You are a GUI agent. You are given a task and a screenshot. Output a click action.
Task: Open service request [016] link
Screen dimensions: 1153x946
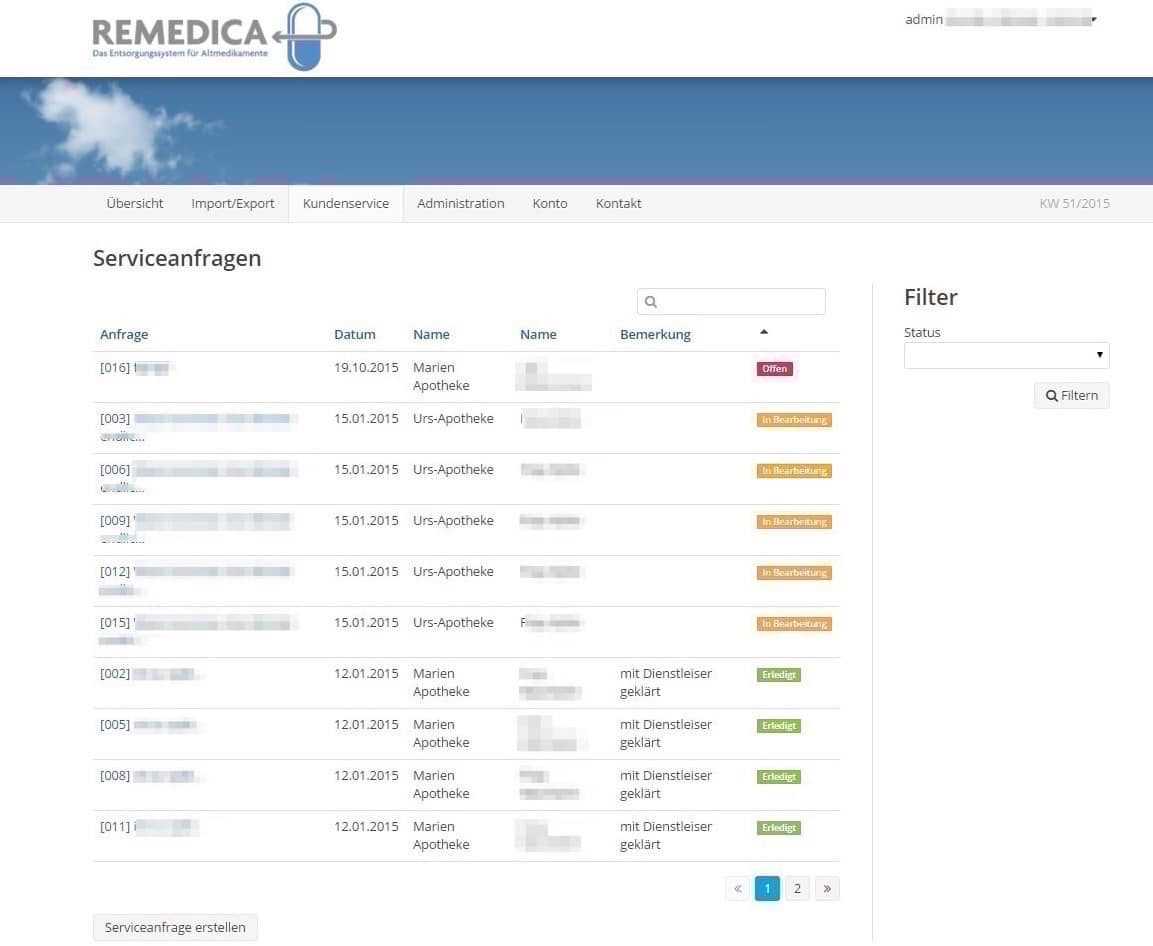(115, 368)
